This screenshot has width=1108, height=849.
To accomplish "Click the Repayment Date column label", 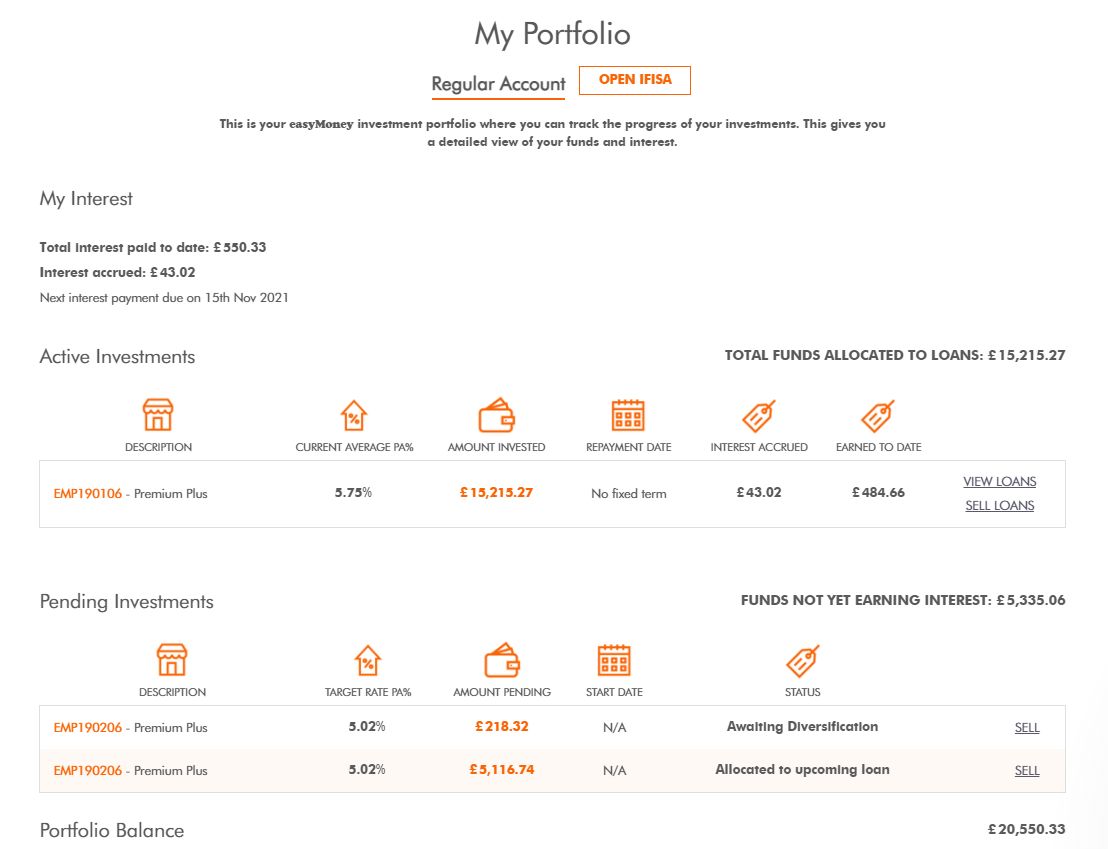I will [x=628, y=447].
